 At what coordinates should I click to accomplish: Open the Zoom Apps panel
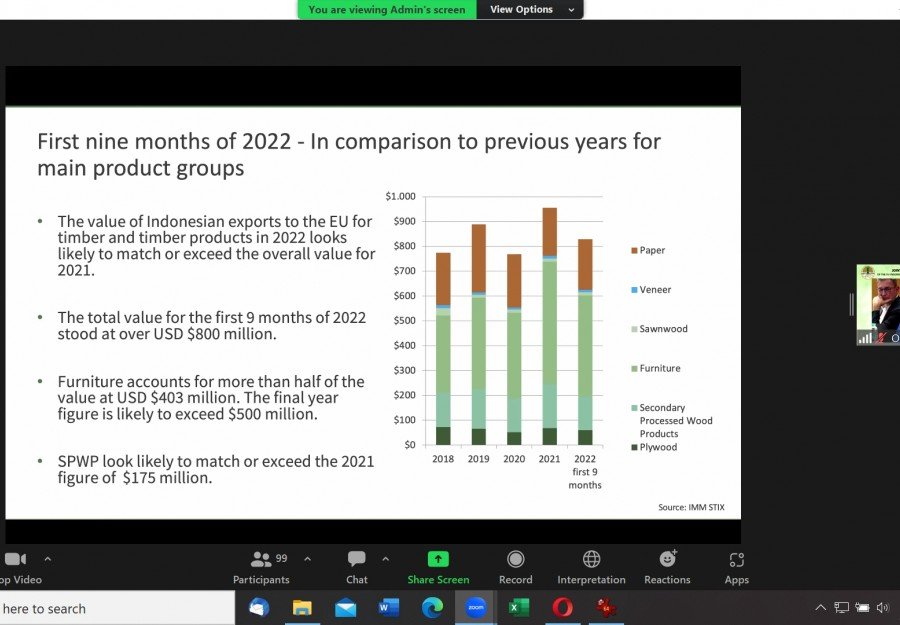pos(737,565)
